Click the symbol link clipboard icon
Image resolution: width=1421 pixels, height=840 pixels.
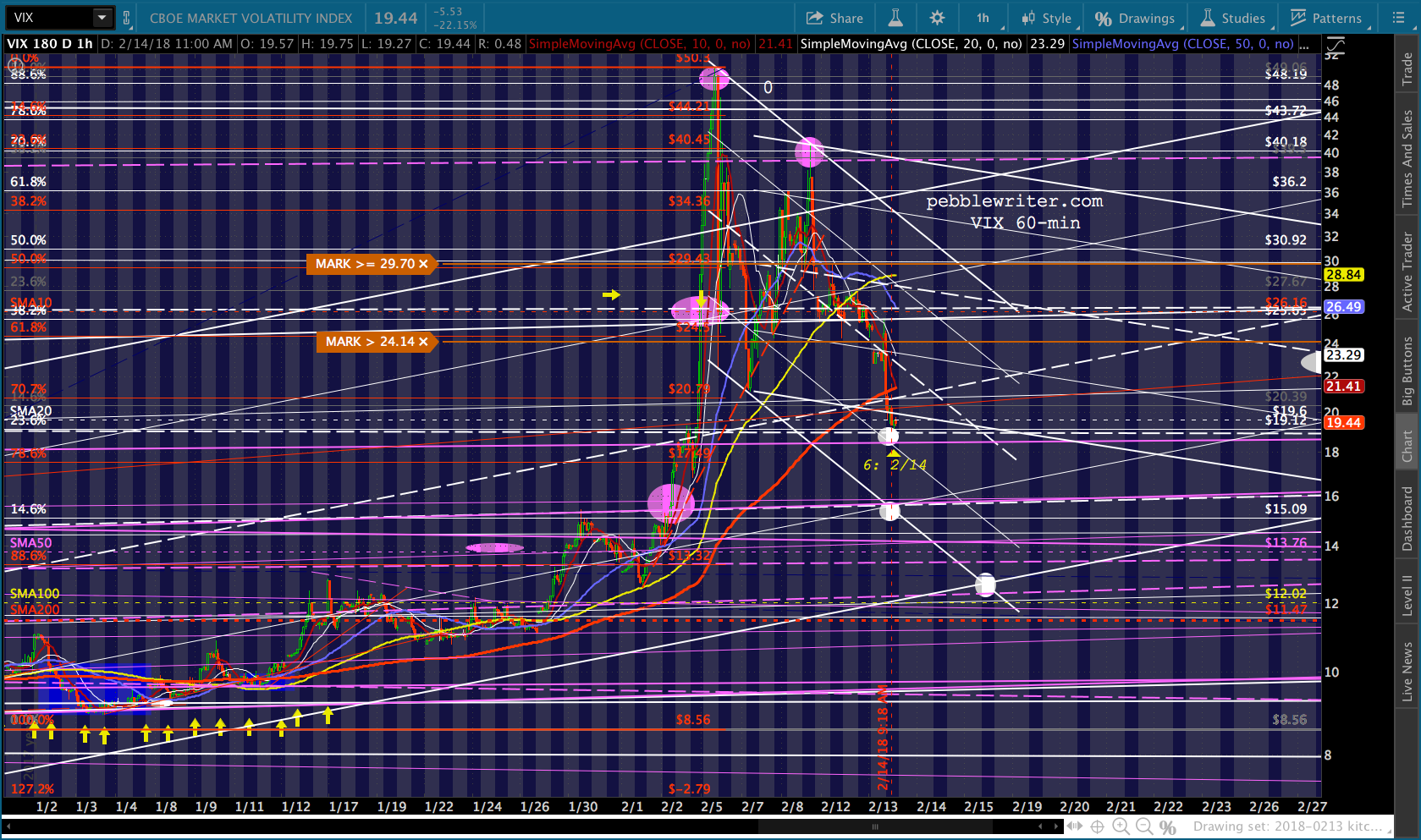coord(127,18)
